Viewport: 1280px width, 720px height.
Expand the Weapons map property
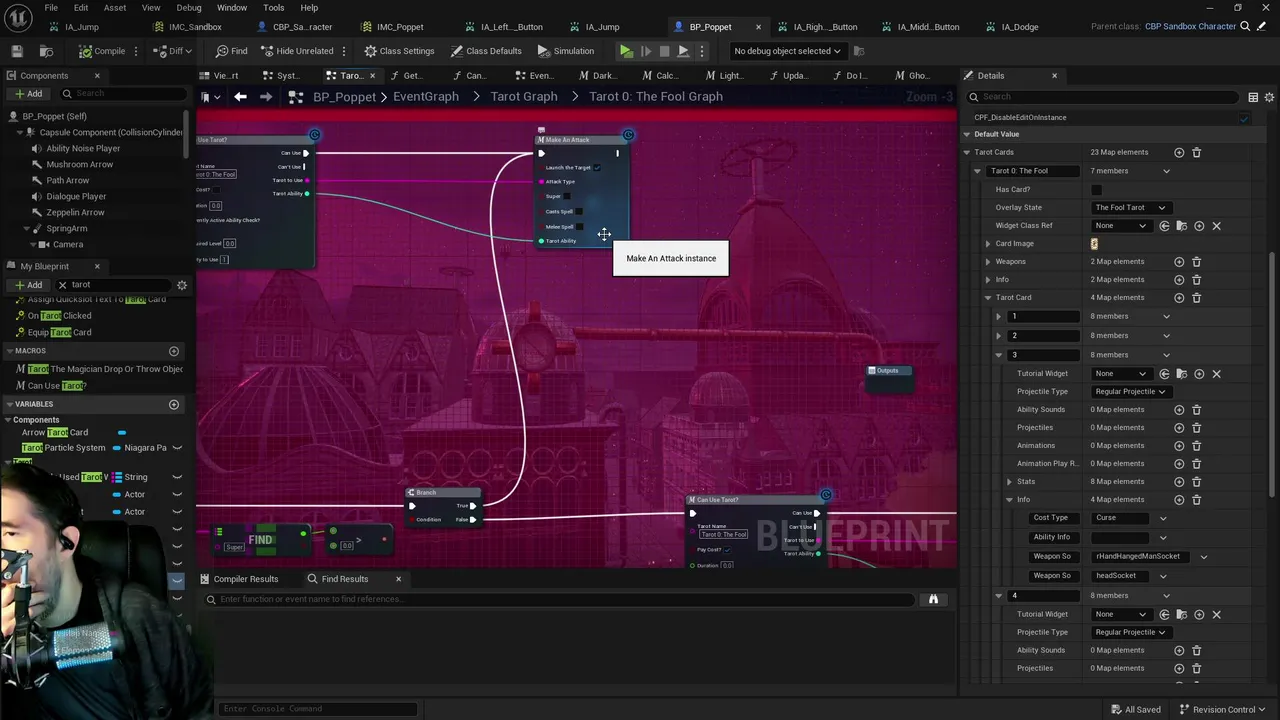[x=988, y=262]
